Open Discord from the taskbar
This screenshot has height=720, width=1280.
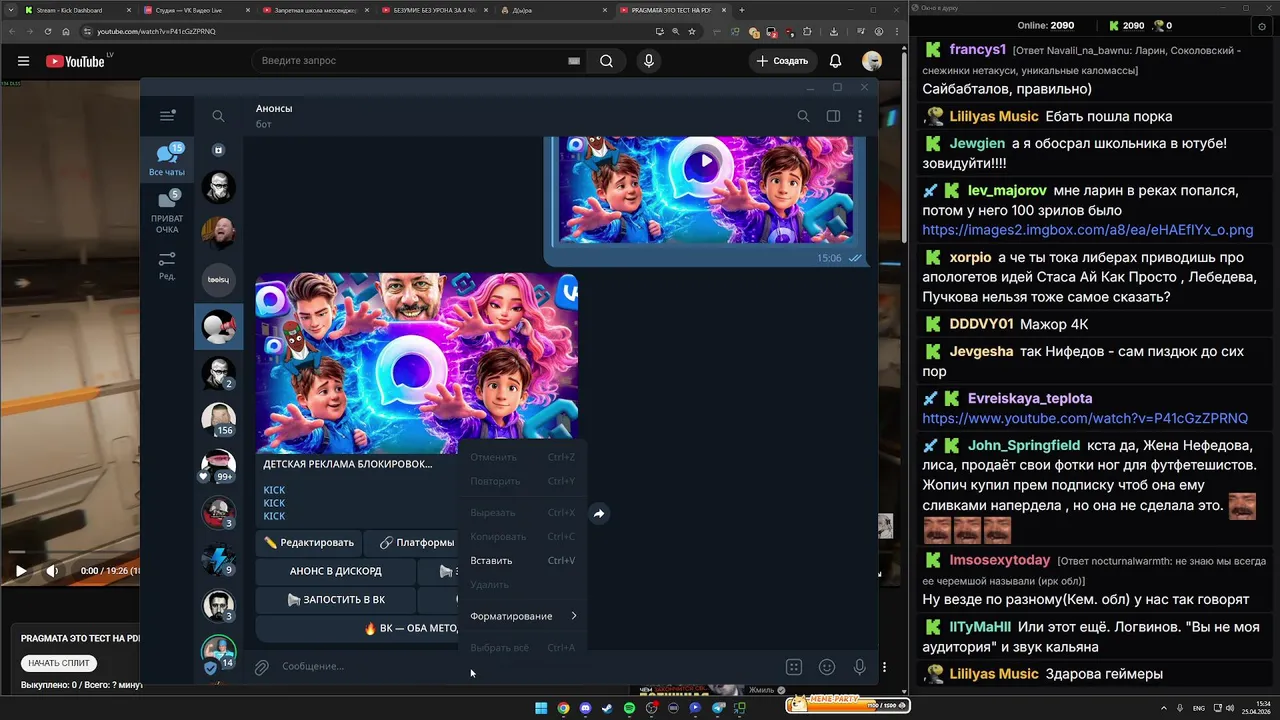(585, 708)
